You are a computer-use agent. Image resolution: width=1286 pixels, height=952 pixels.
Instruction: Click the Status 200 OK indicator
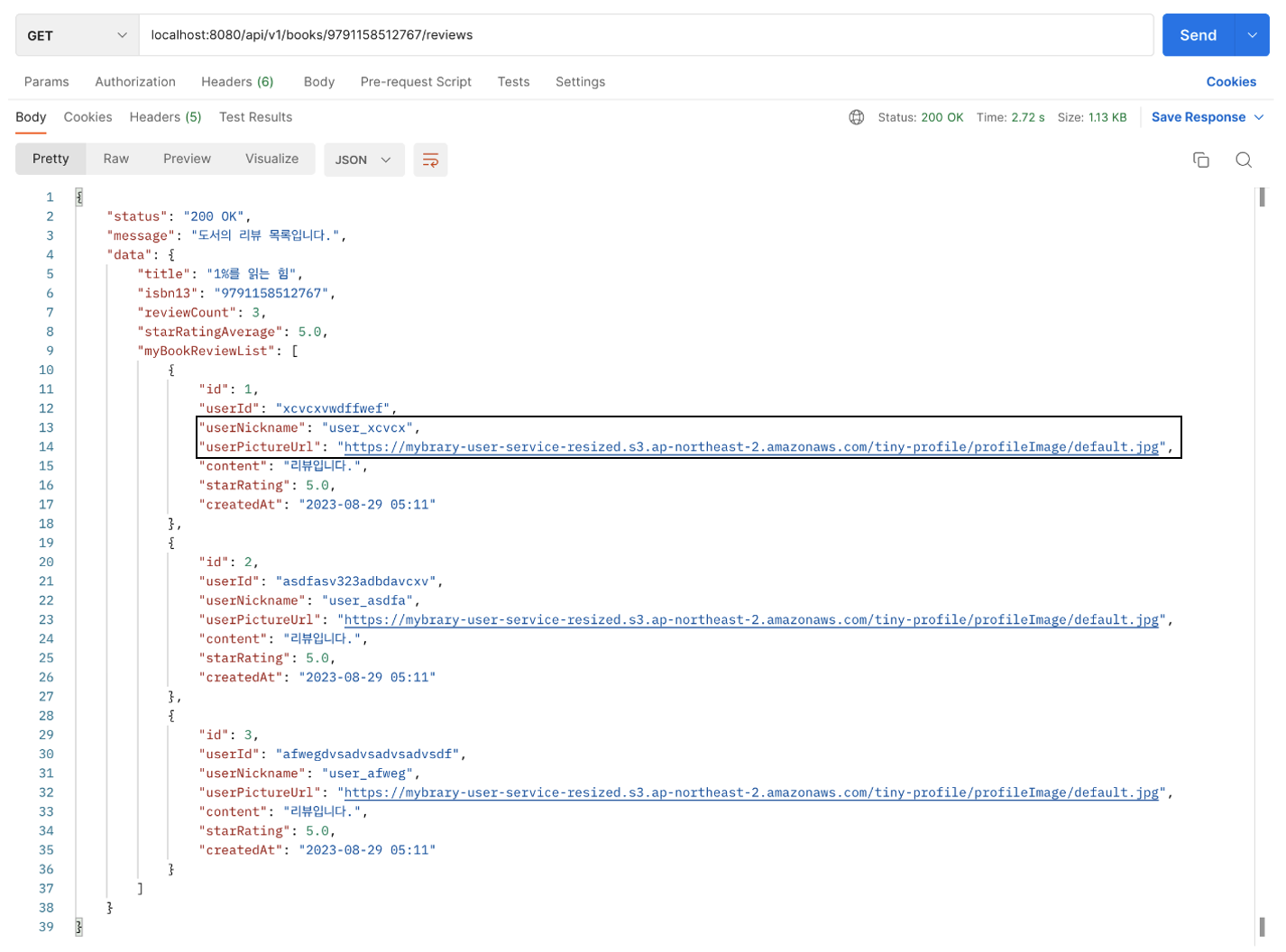coord(921,117)
